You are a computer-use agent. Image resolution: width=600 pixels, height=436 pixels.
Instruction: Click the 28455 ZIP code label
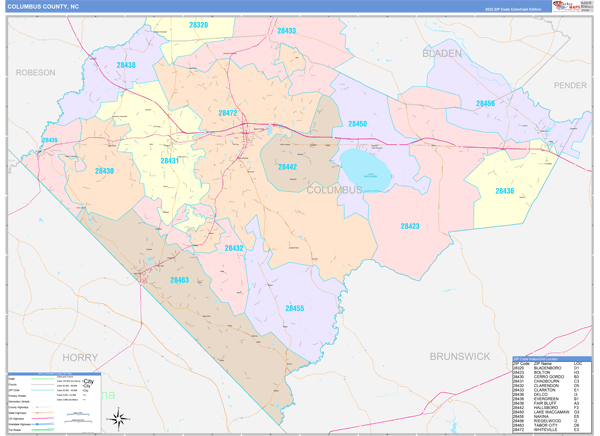pyautogui.click(x=294, y=309)
